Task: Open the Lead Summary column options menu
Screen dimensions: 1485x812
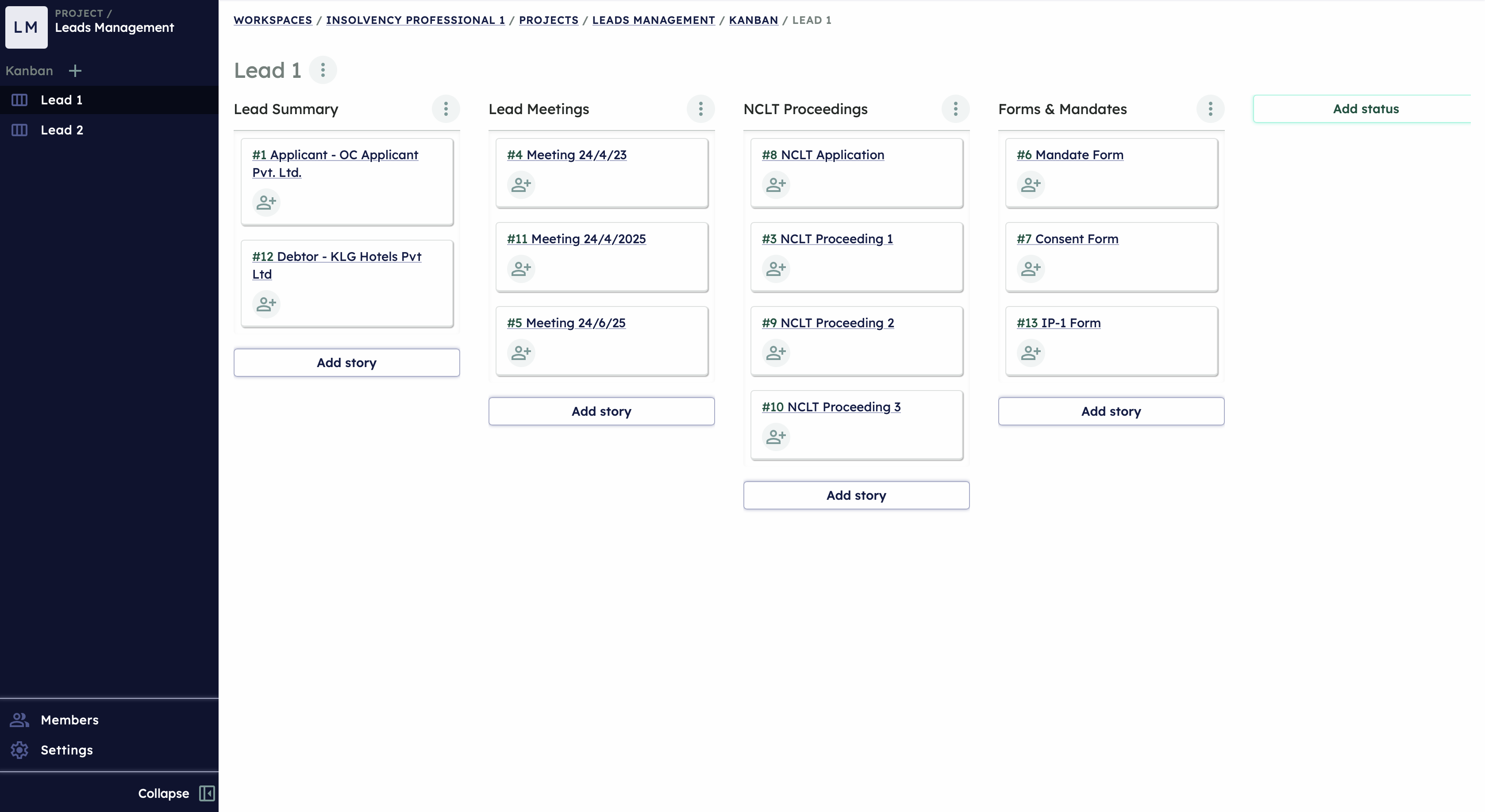Action: point(446,109)
